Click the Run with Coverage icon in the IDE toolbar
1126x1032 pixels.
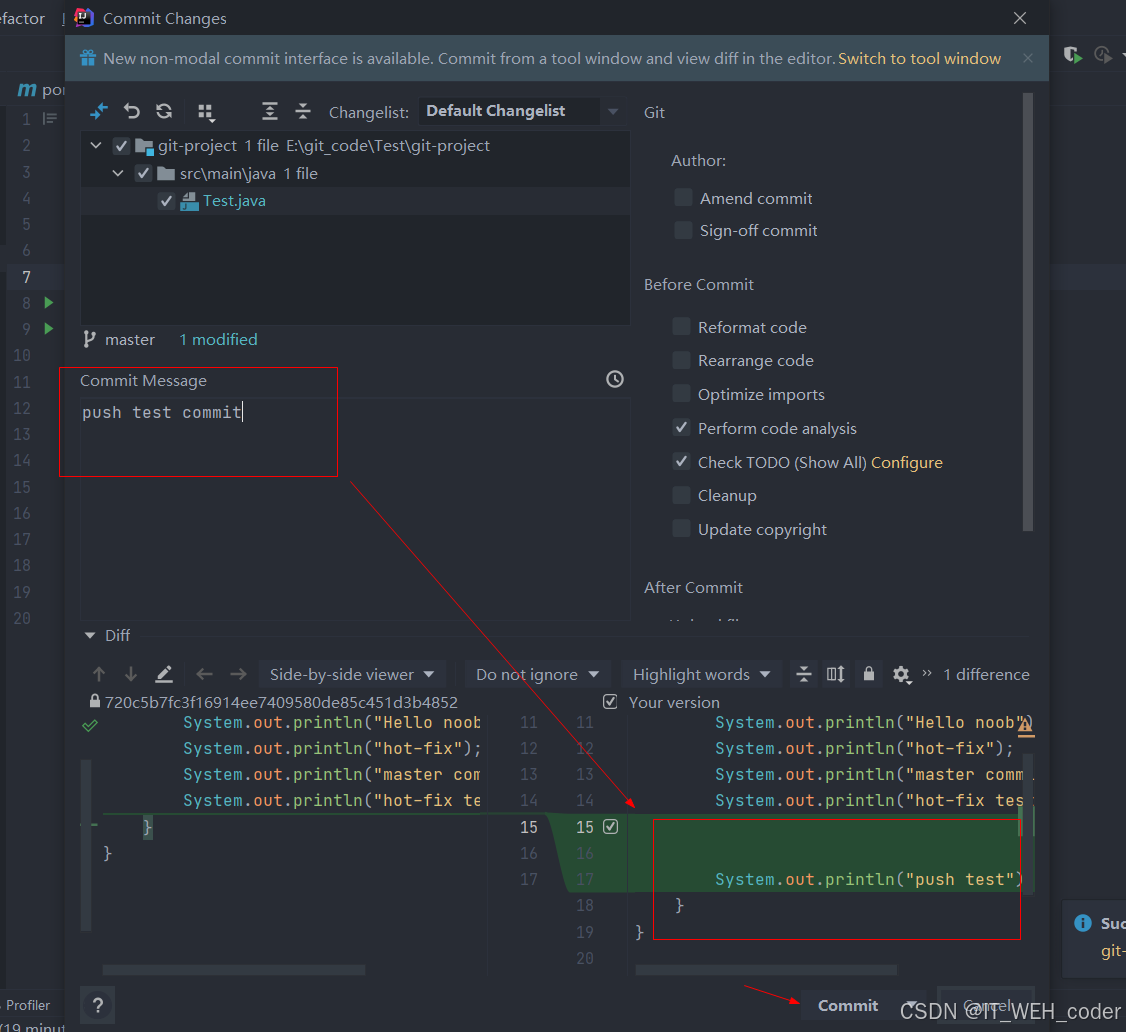[x=1074, y=55]
